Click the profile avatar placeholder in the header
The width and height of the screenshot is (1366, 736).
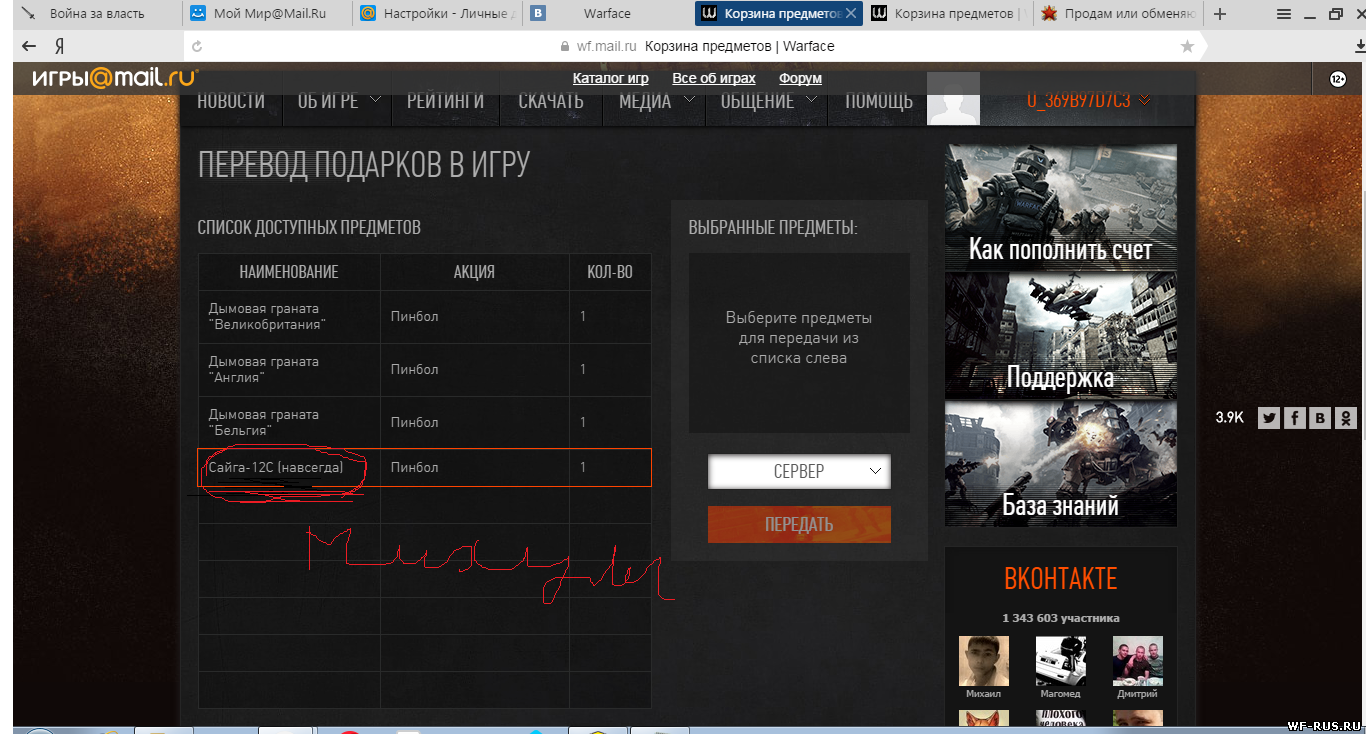point(954,98)
